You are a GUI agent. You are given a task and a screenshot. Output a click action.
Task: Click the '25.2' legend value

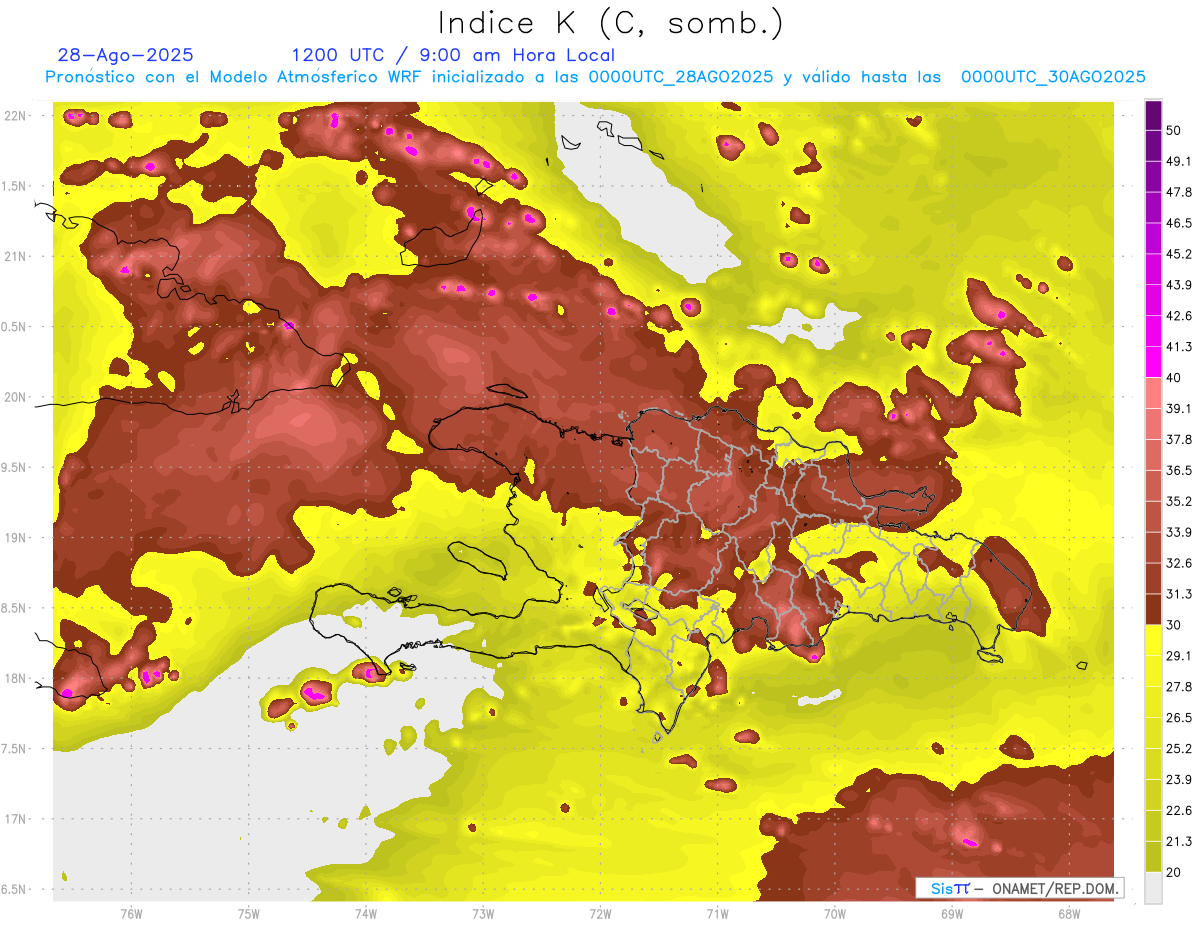point(1179,749)
